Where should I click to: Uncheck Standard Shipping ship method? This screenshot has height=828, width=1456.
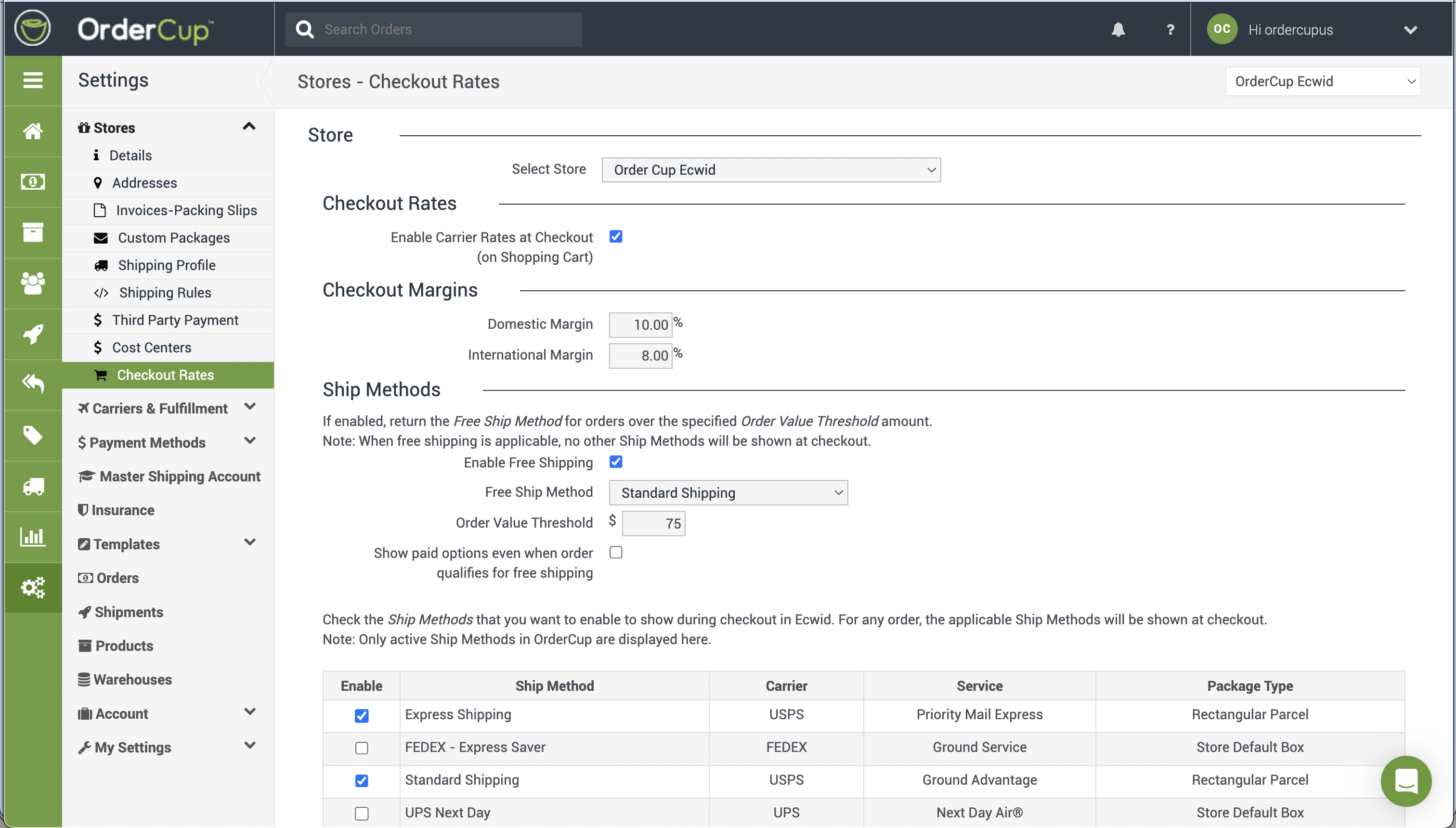pyautogui.click(x=362, y=781)
